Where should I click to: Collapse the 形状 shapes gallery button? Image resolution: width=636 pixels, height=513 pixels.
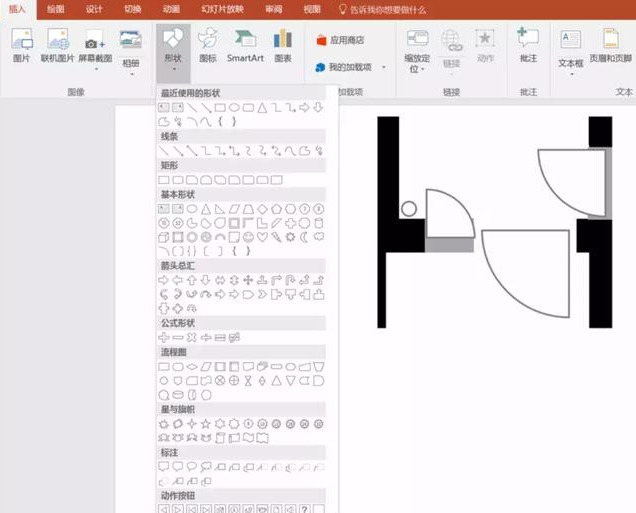[173, 52]
